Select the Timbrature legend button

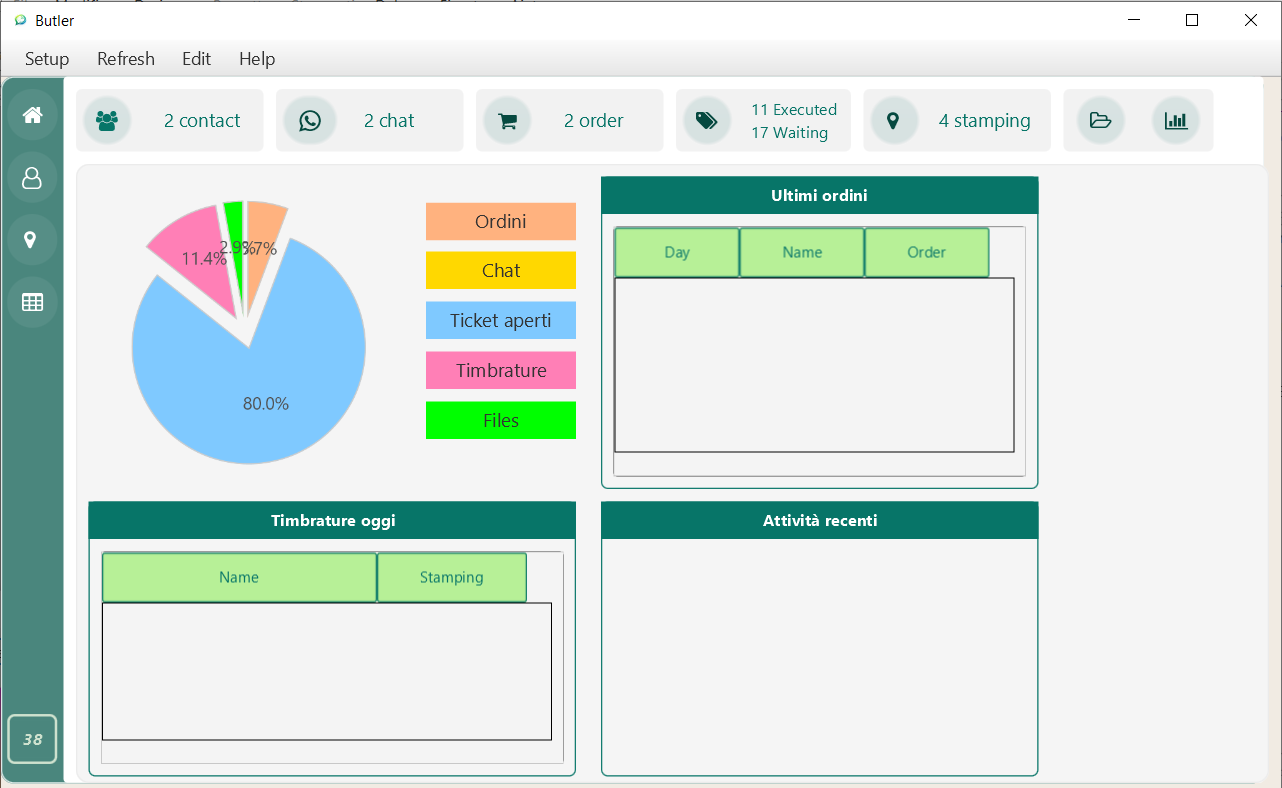[501, 371]
